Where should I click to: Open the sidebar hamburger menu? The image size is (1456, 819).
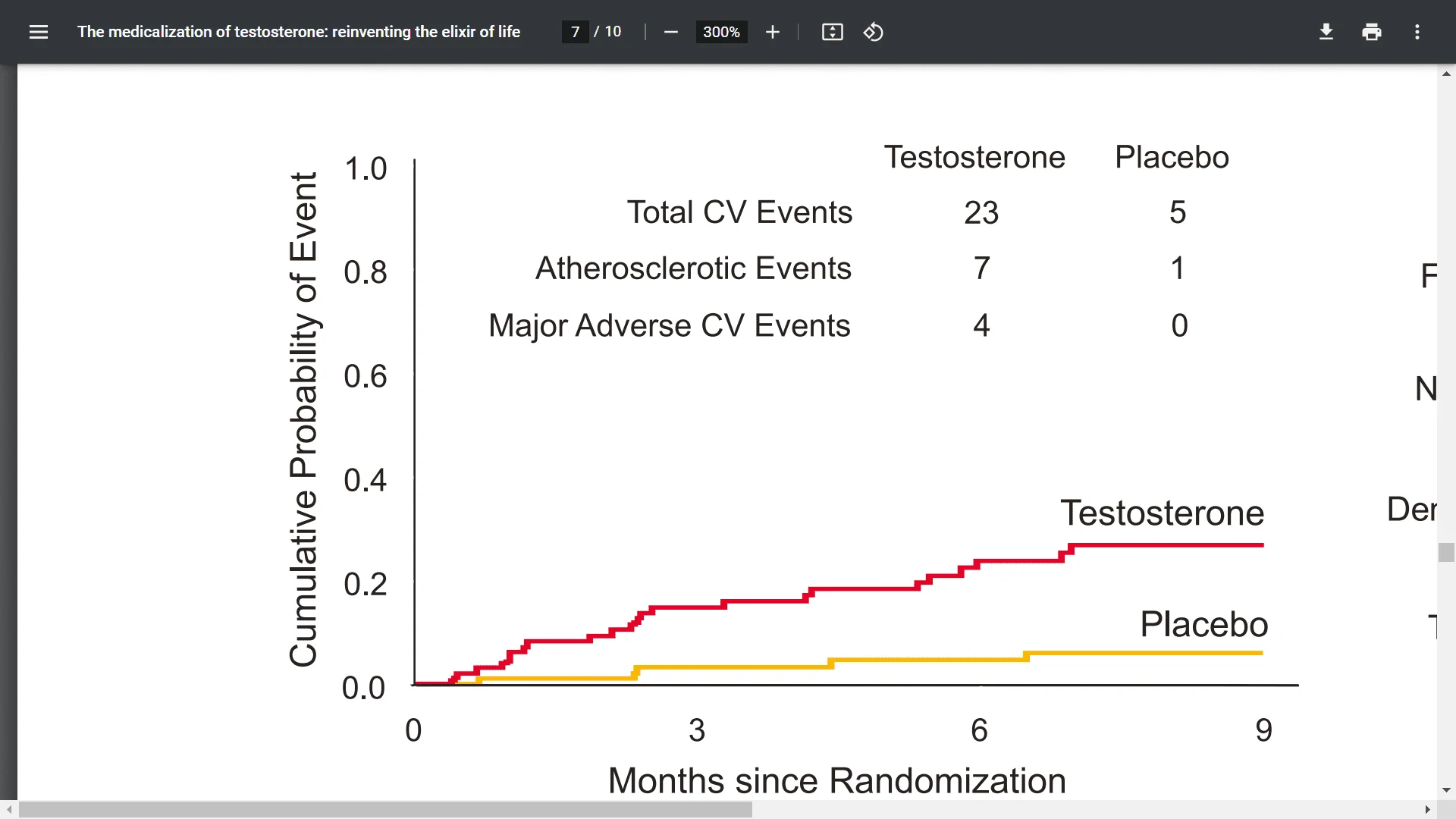click(39, 32)
